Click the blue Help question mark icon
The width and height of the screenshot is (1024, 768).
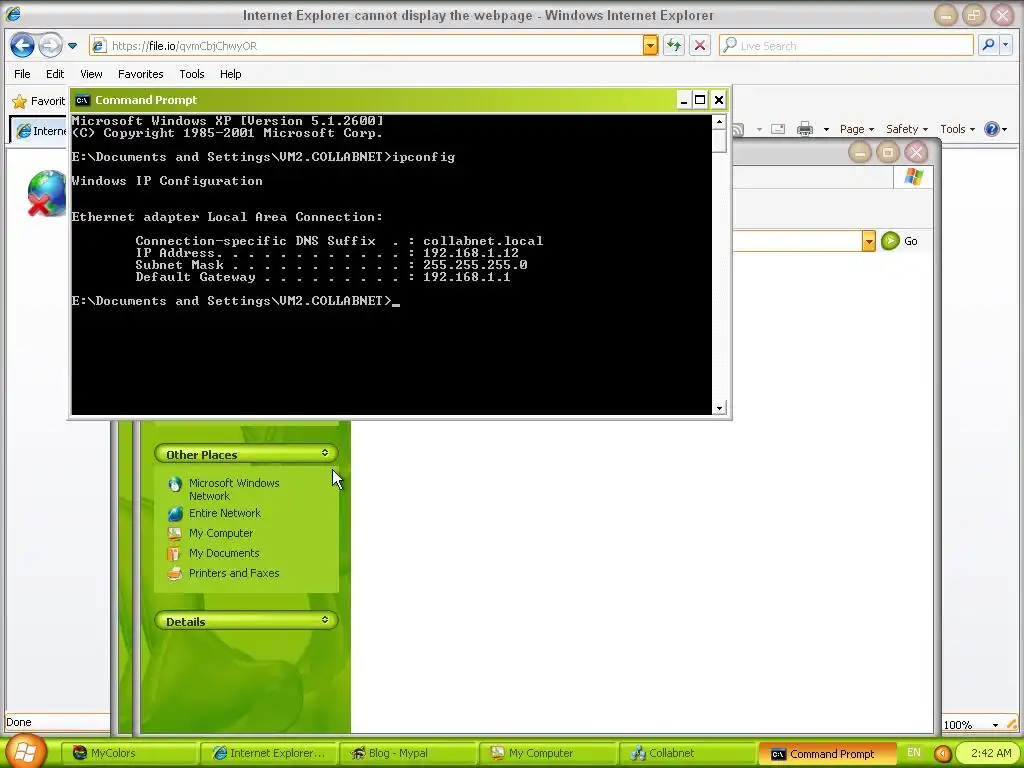click(991, 129)
